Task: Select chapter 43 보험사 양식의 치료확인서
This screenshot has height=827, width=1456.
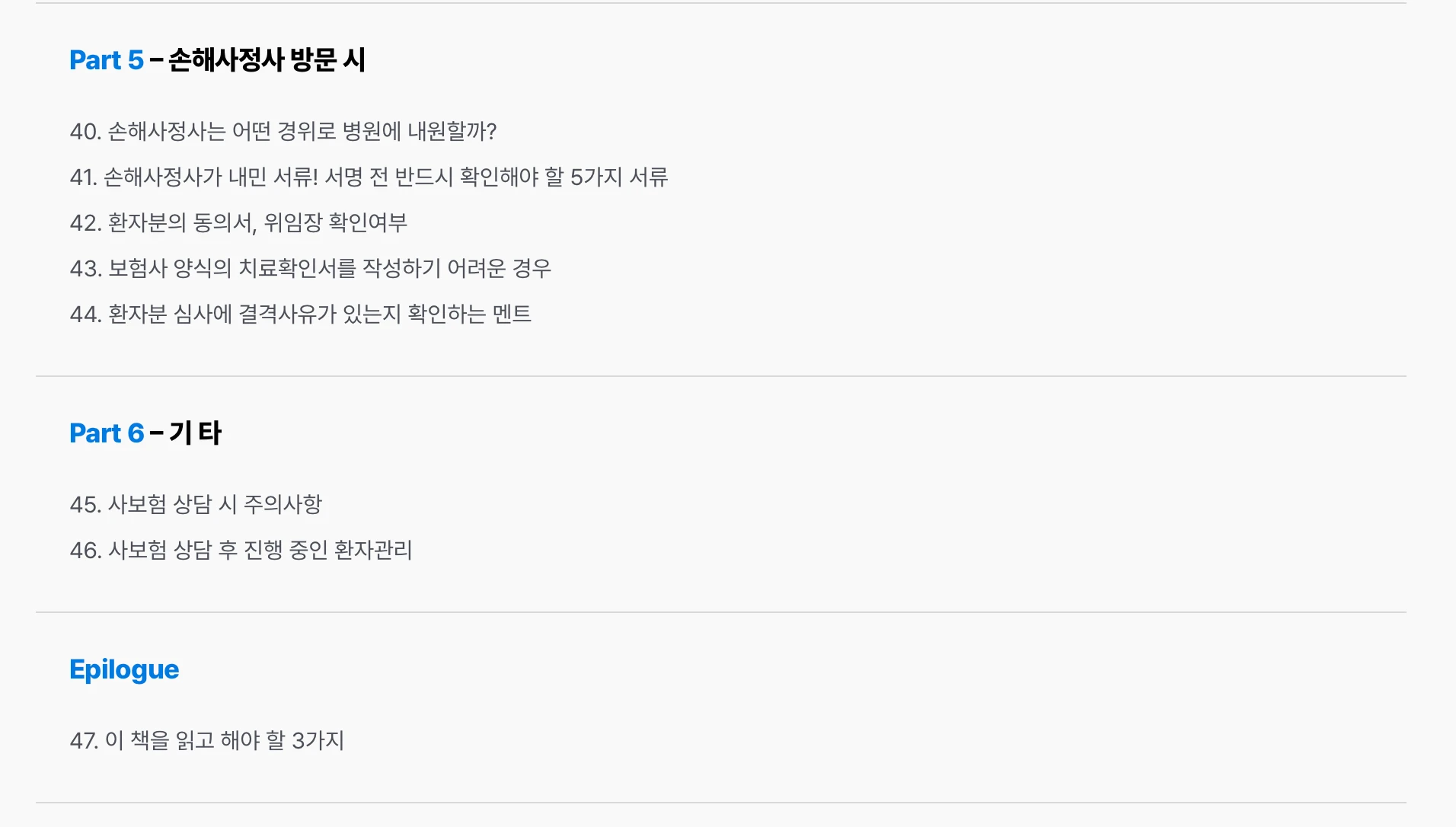Action: coord(311,268)
